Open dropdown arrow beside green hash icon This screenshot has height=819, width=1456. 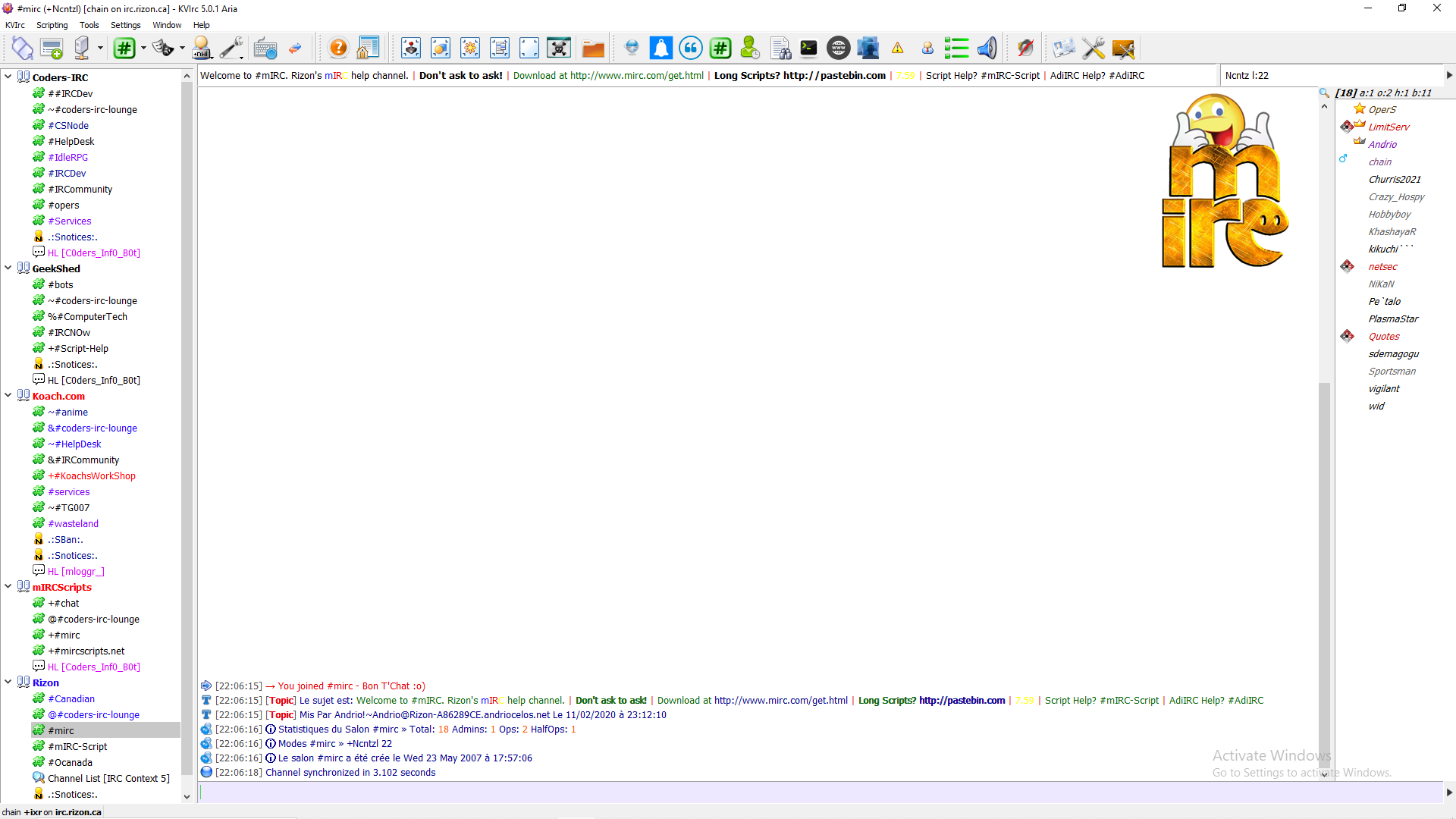(143, 49)
